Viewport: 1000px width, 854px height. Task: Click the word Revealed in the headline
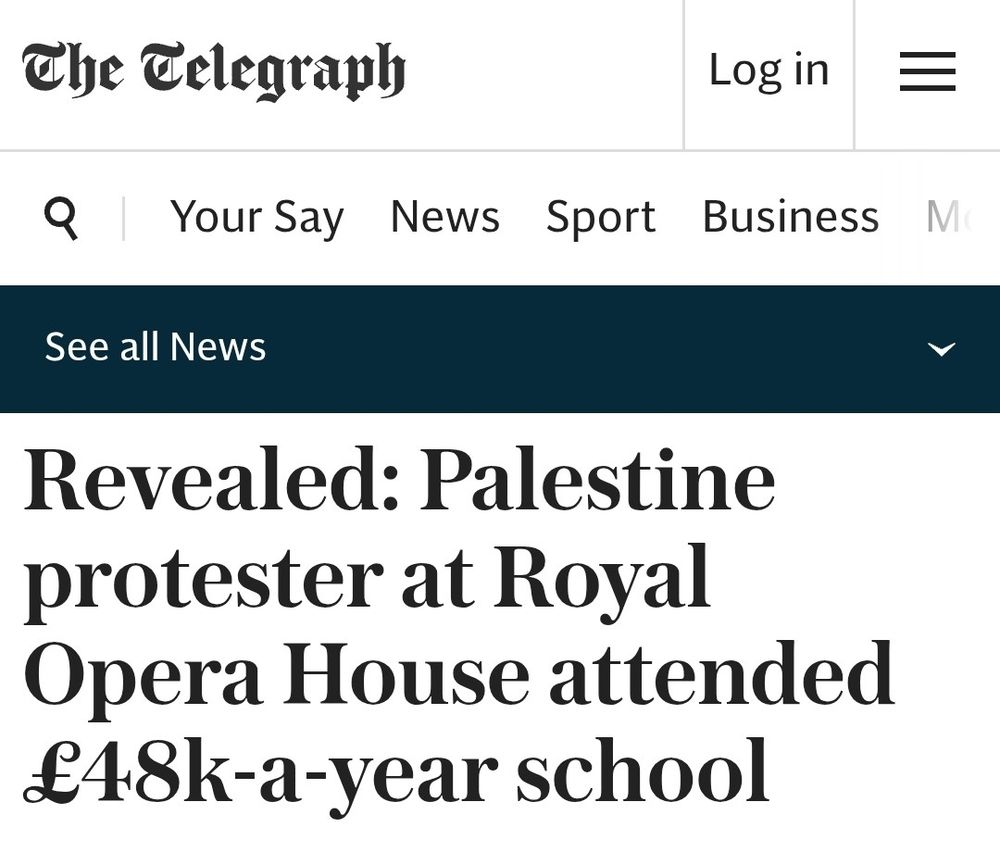pos(210,479)
